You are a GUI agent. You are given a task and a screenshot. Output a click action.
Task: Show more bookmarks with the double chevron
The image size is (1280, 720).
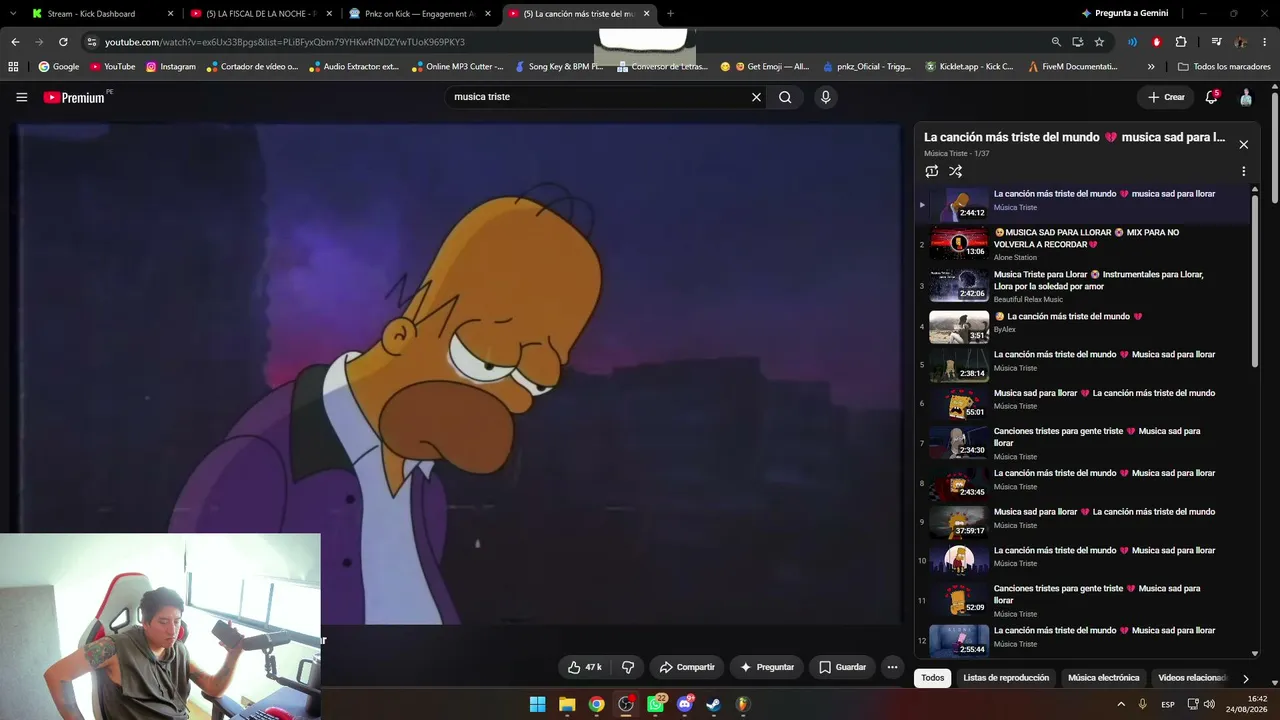pyautogui.click(x=1151, y=67)
